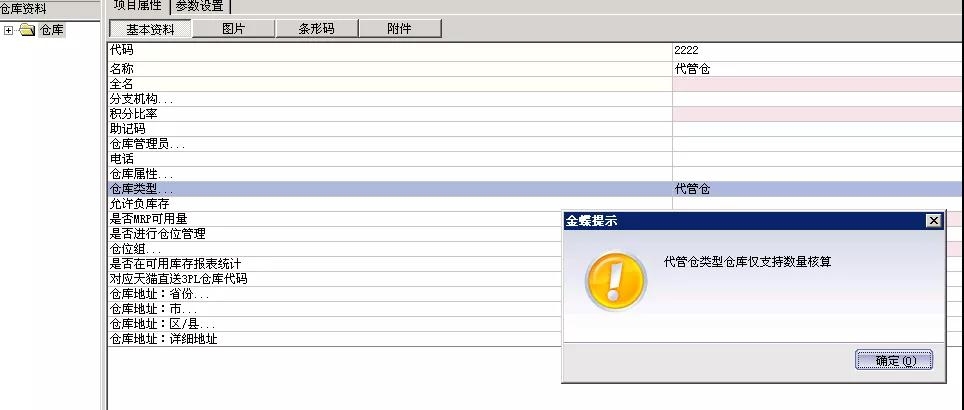Expand the 仓库 tree node
Viewport: 964px width, 410px height.
(9, 30)
